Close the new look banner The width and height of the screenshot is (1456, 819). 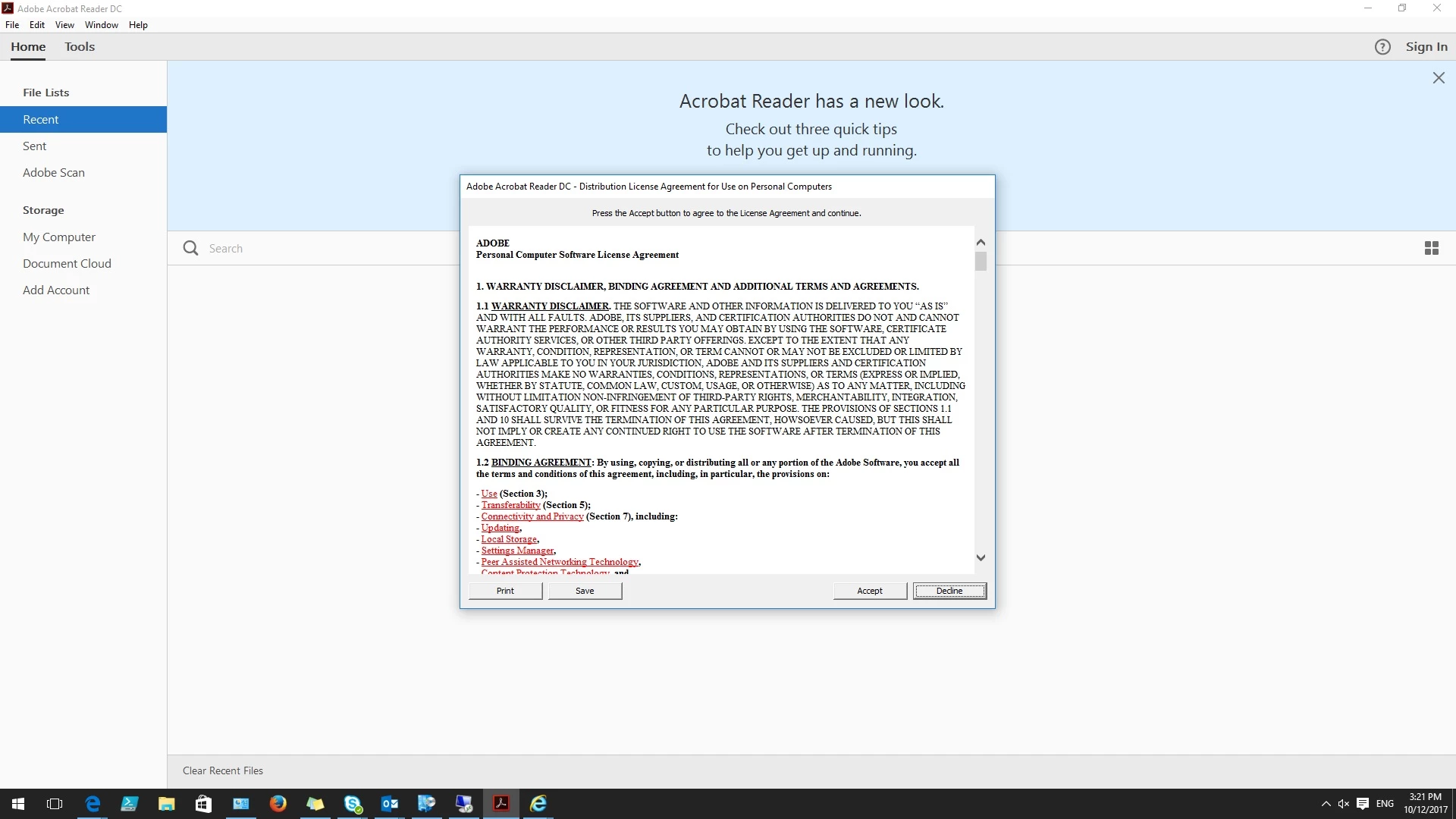pyautogui.click(x=1439, y=78)
